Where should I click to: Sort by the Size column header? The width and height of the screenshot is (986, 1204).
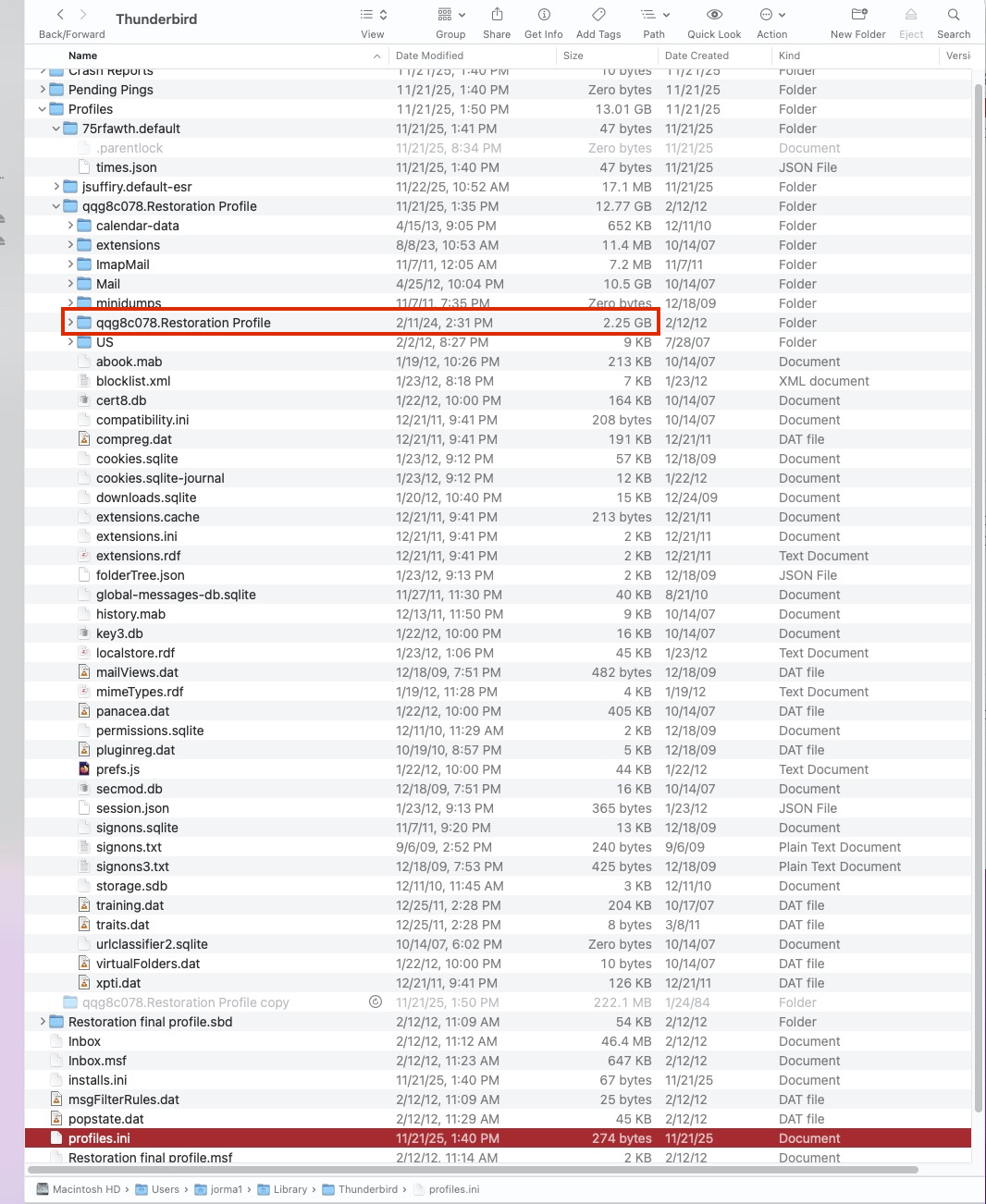coord(573,55)
